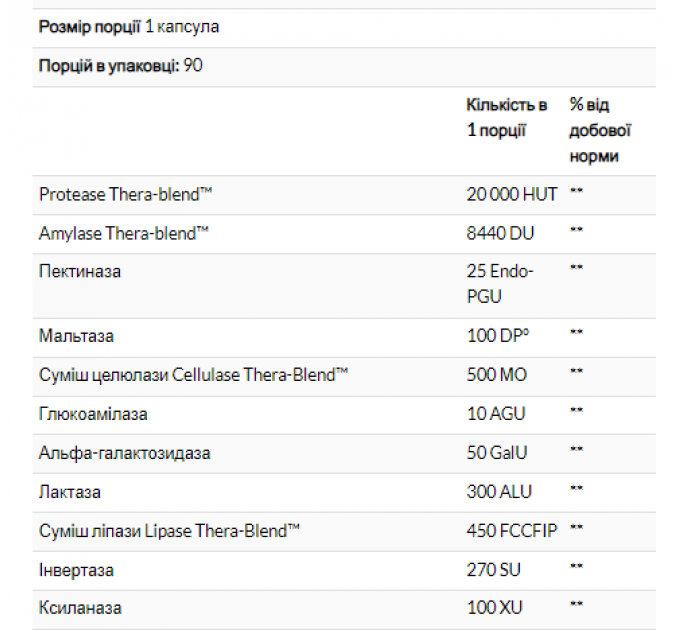Image resolution: width=680 pixels, height=630 pixels.
Task: Select the Глюкоамілаза ingredient name
Action: tap(93, 414)
